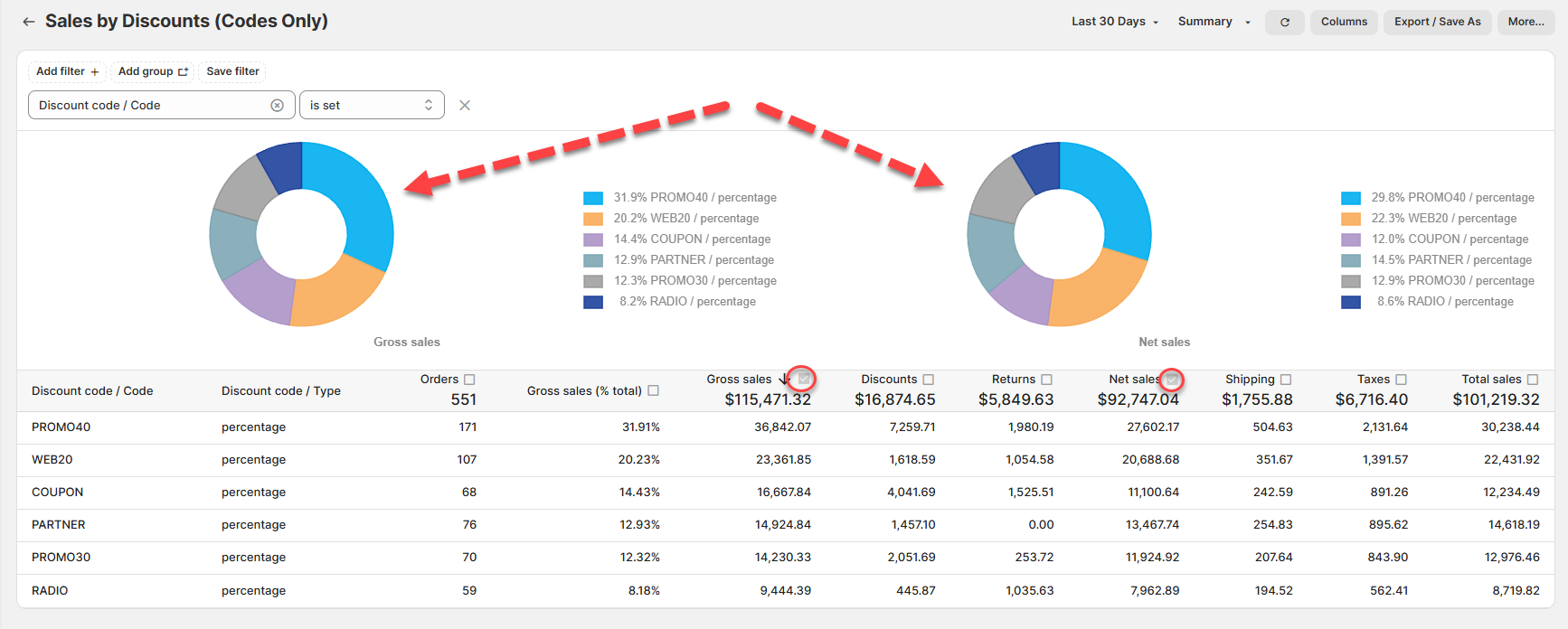Click the Save filter button
The image size is (1568, 629).
pos(232,71)
